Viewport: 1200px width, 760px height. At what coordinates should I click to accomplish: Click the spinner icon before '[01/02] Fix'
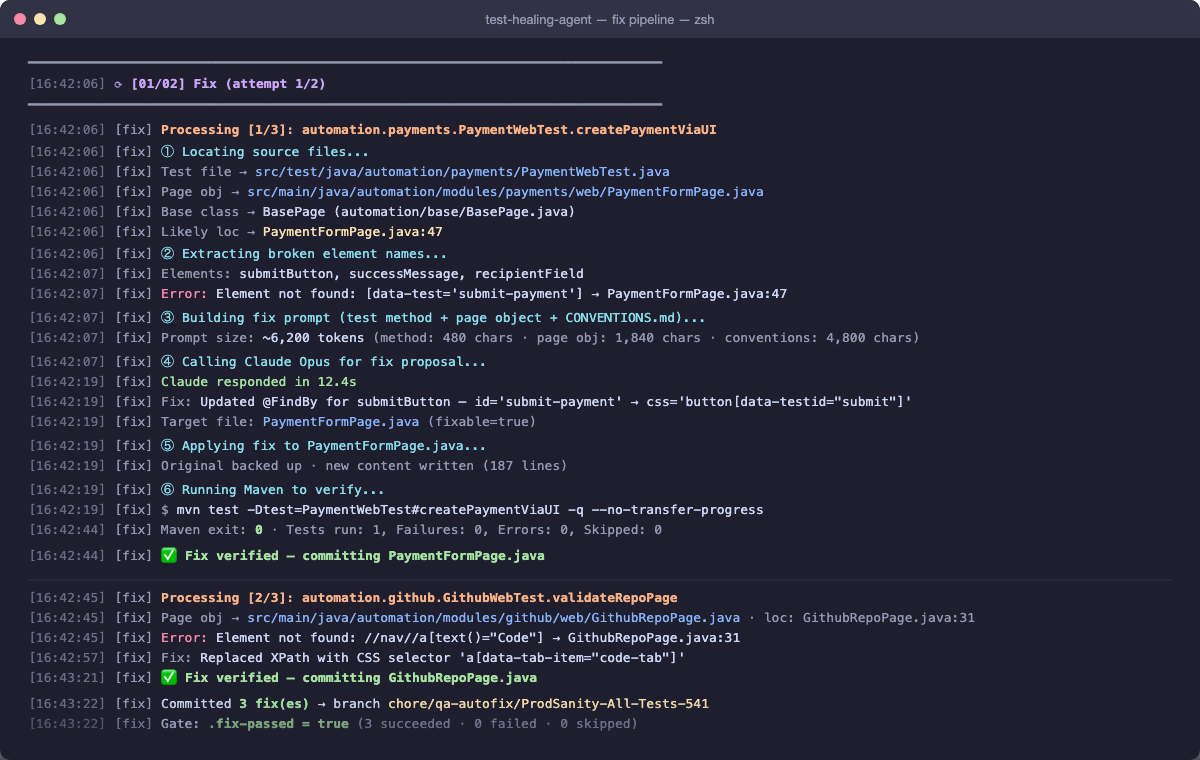click(118, 84)
